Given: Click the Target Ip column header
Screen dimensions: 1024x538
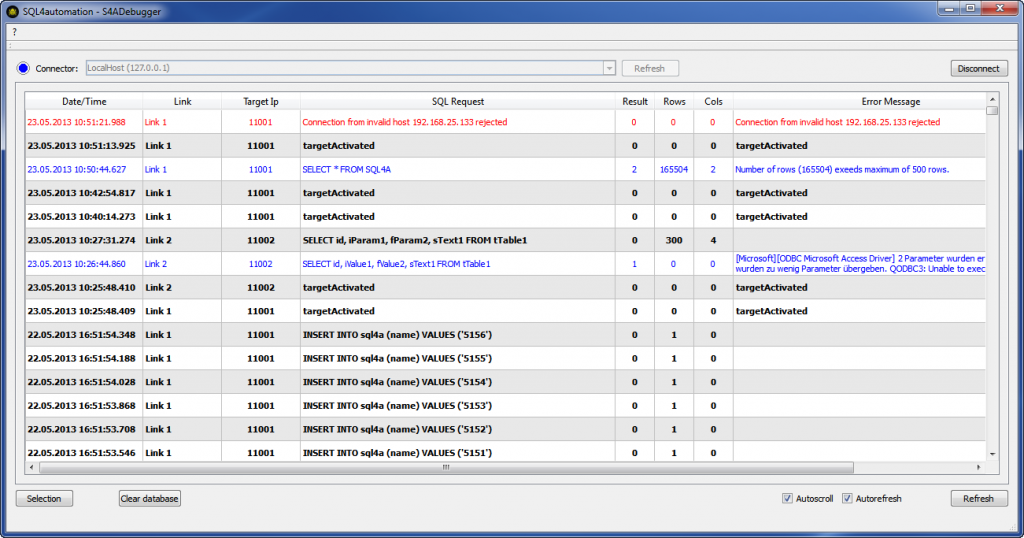Looking at the screenshot, I should 261,101.
